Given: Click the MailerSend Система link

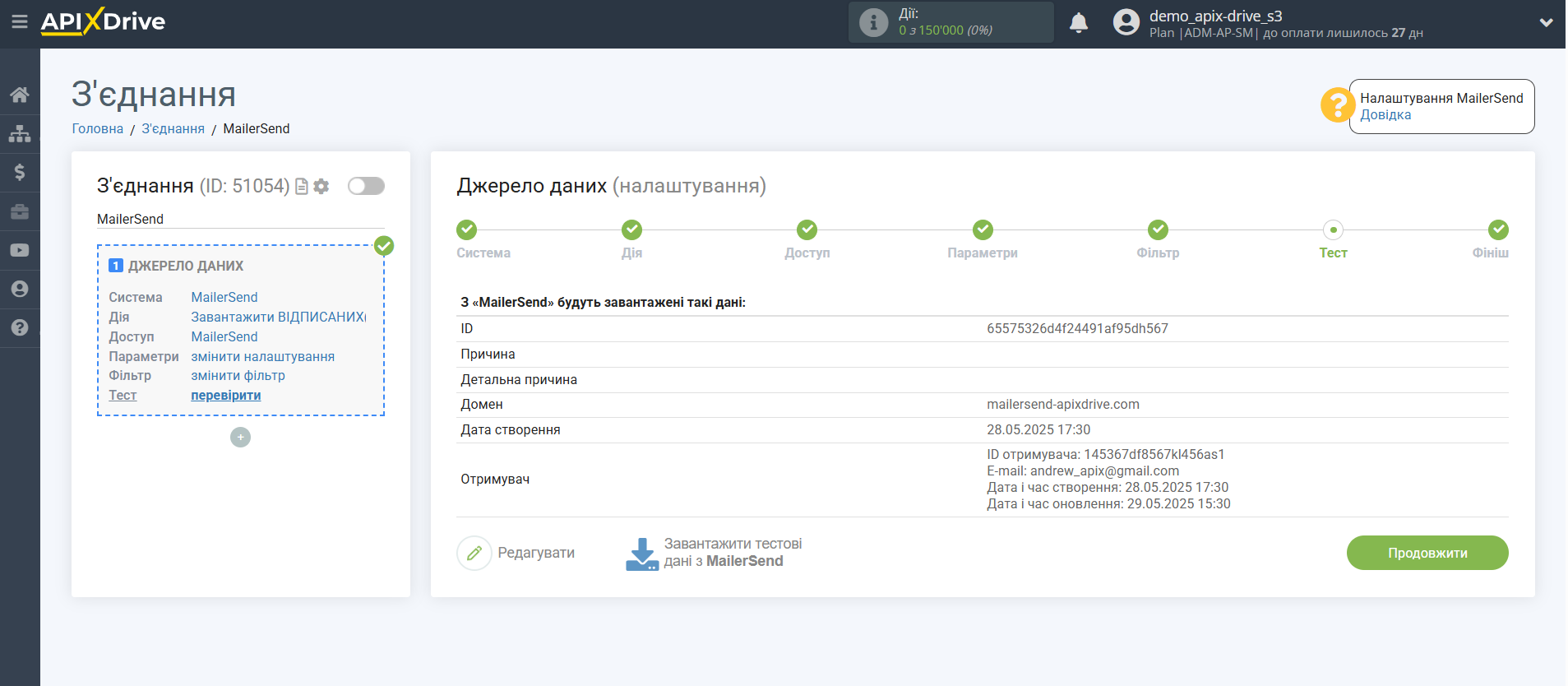Looking at the screenshot, I should [x=224, y=297].
